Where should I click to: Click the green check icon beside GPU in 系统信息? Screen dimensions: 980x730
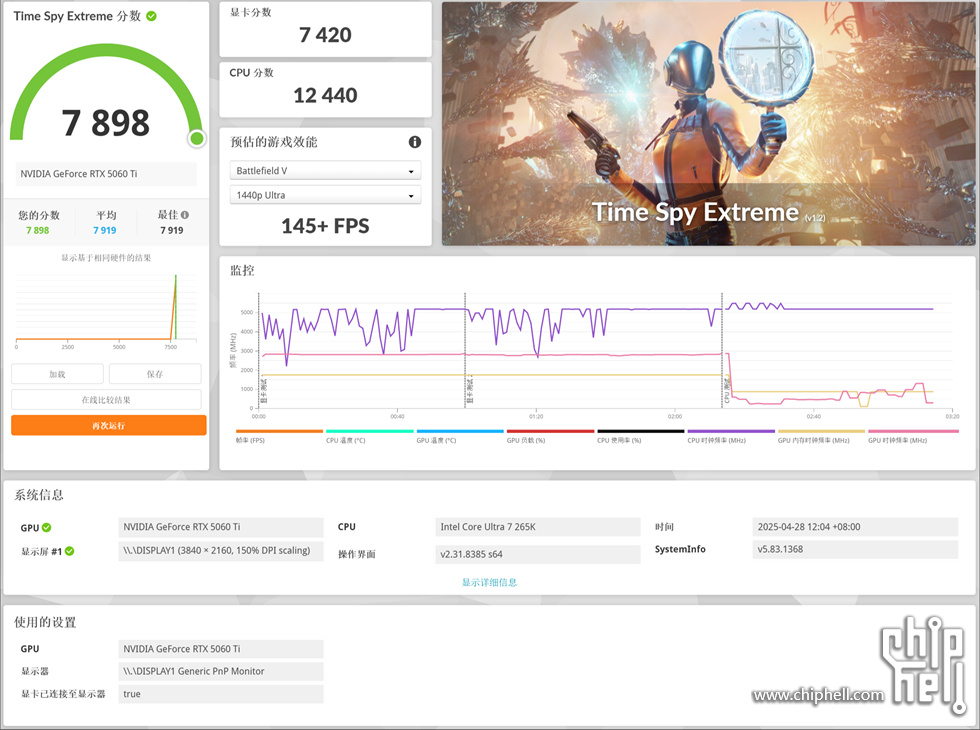[x=47, y=528]
